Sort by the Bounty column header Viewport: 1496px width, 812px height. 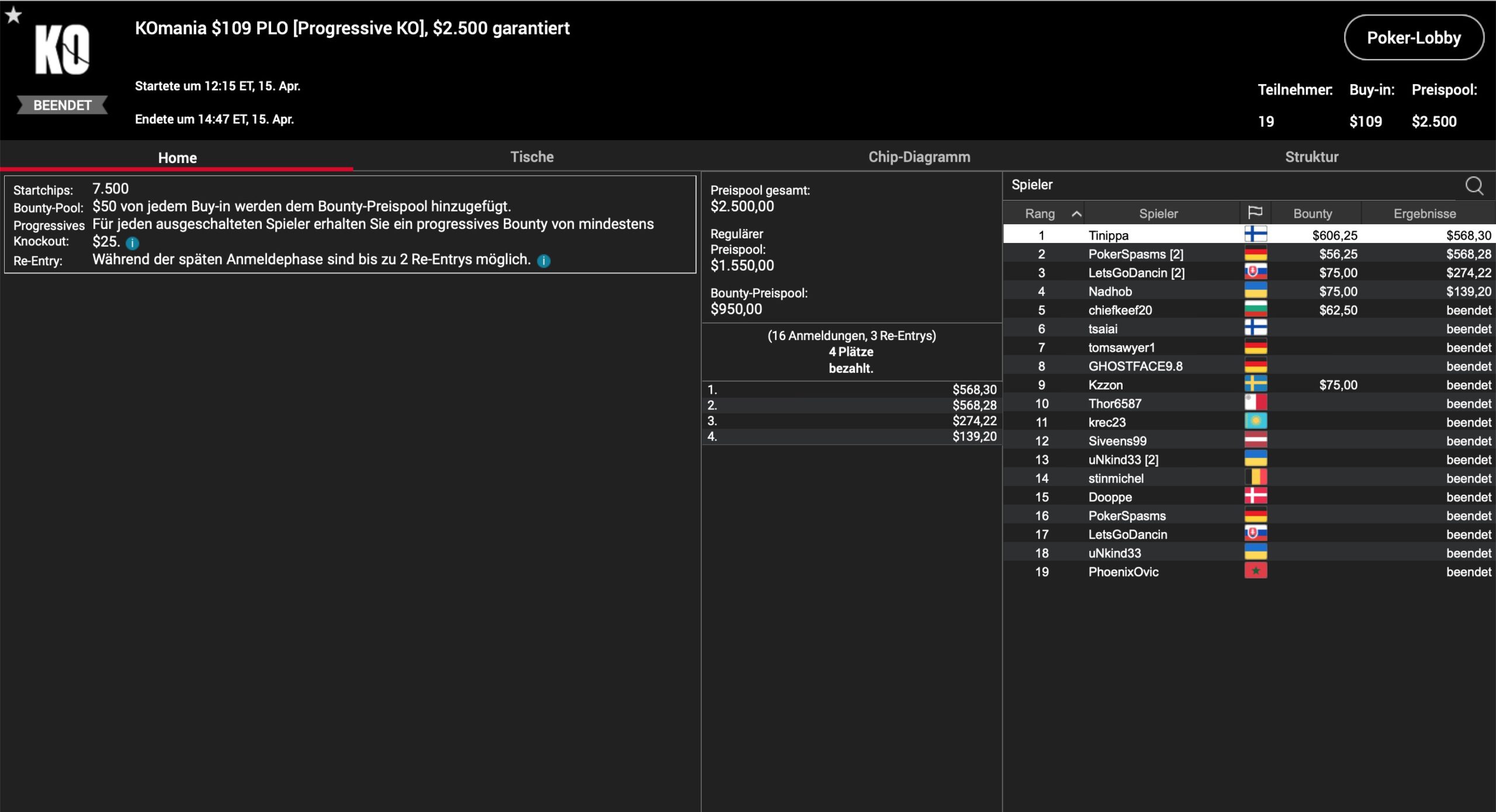(x=1313, y=214)
